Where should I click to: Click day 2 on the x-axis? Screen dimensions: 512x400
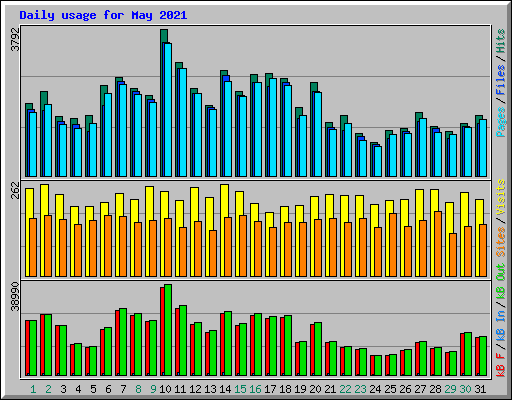48,389
